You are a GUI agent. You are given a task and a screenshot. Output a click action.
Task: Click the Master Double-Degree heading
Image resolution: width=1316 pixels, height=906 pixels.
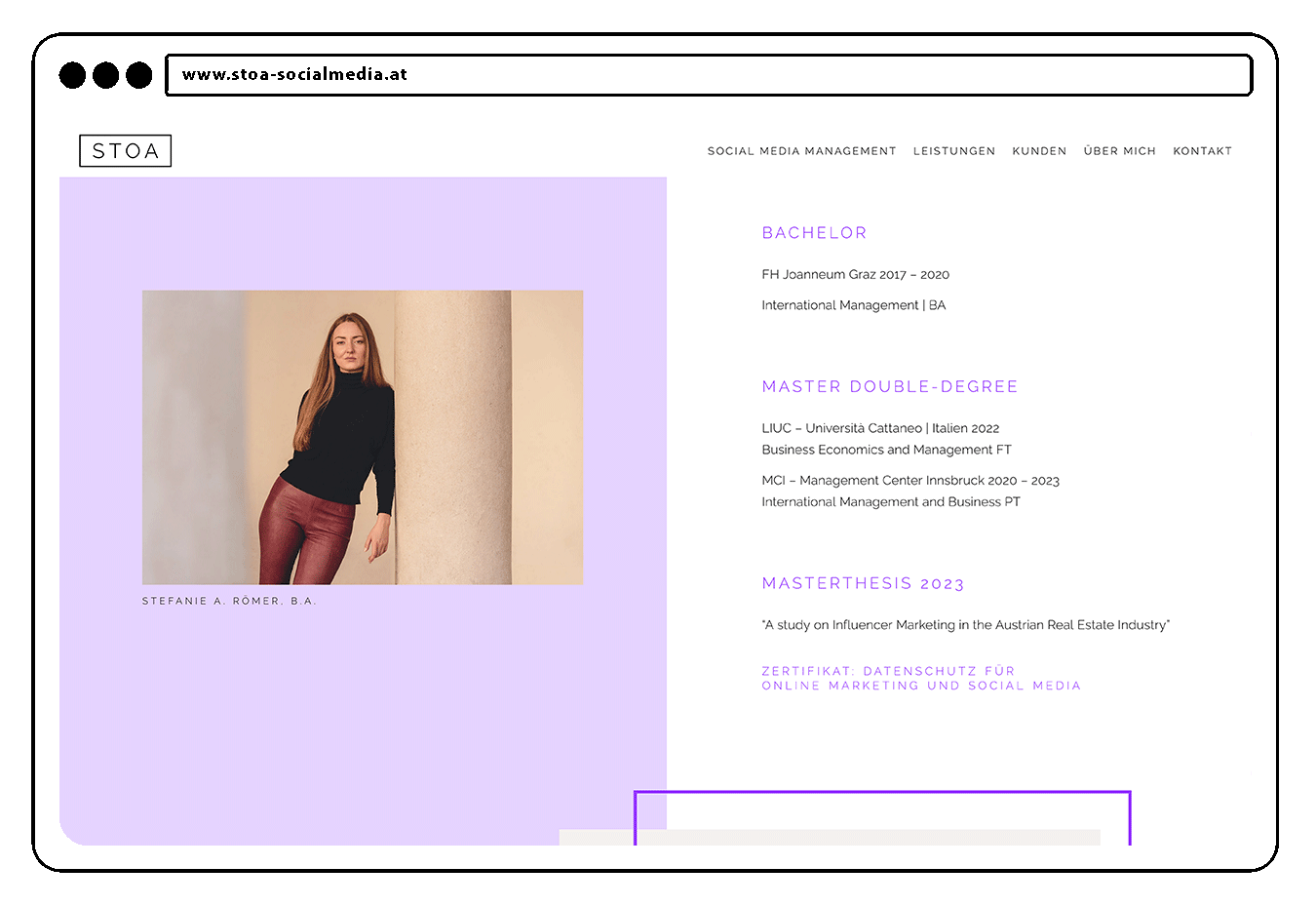click(x=889, y=387)
